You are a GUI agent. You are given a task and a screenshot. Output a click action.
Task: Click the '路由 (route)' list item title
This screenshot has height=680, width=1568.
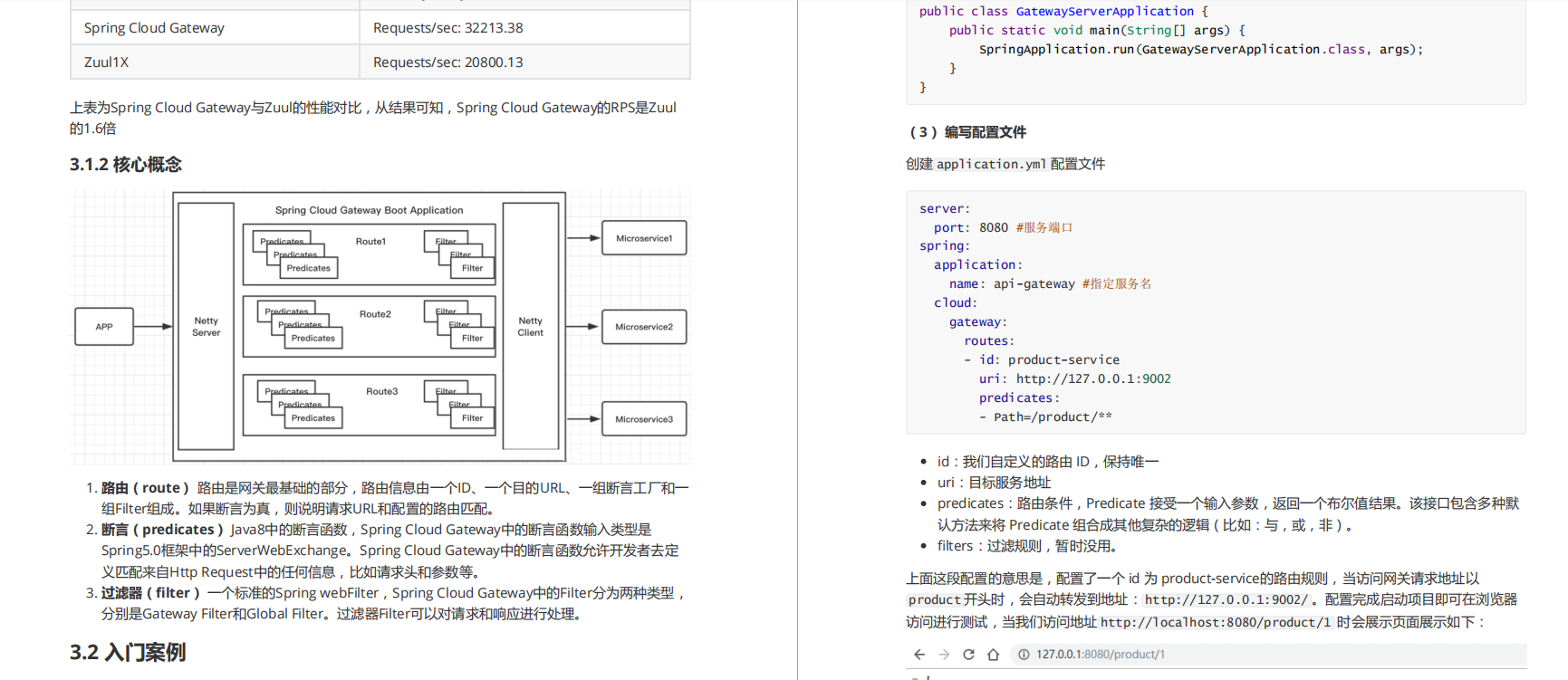(x=145, y=488)
